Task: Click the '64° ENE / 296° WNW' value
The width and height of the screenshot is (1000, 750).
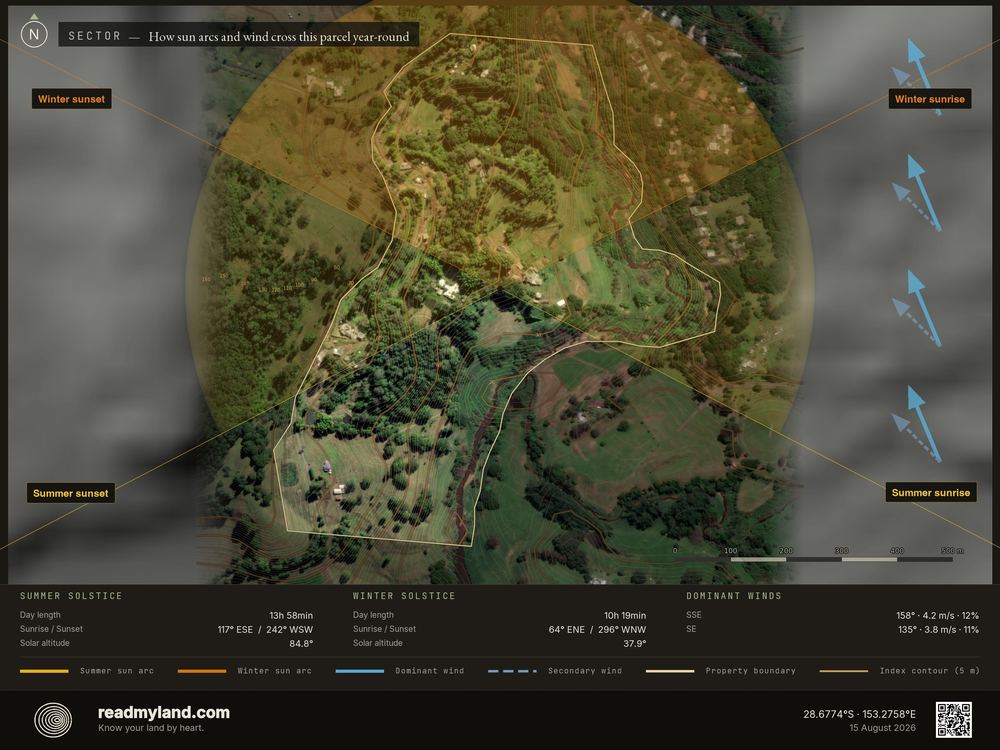Action: (x=598, y=629)
